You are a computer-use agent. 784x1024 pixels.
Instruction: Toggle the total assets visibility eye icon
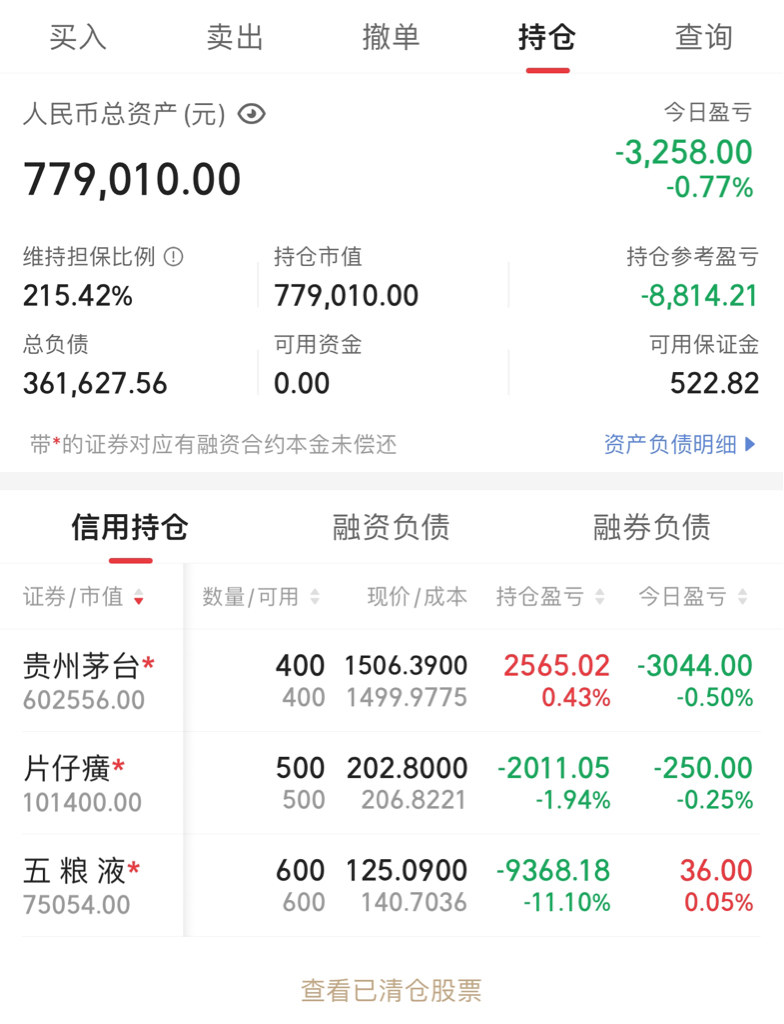click(x=252, y=114)
